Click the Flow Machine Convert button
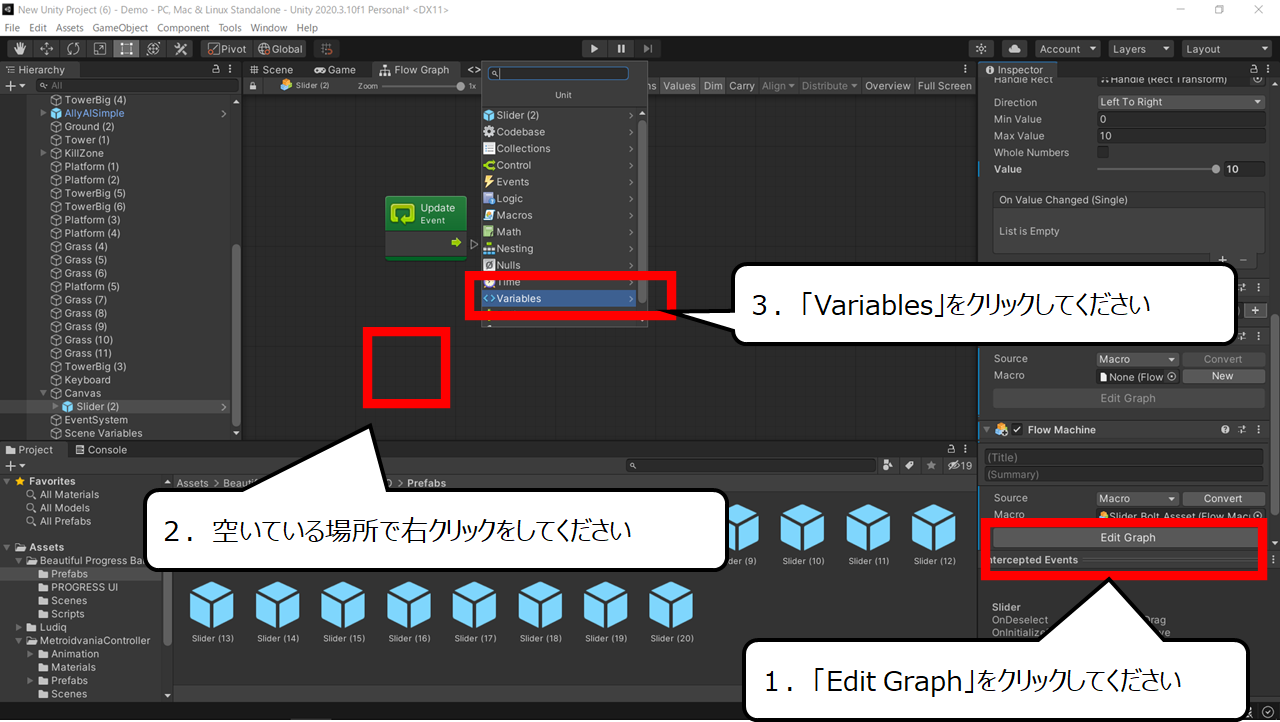This screenshot has width=1280, height=722. pyautogui.click(x=1222, y=498)
